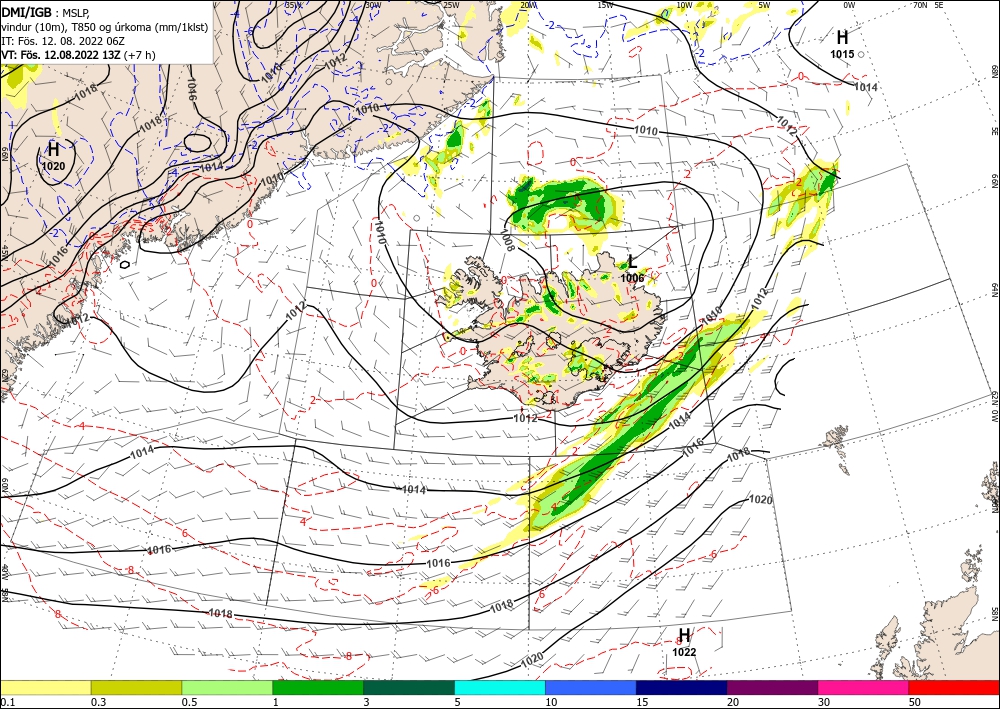The height and width of the screenshot is (709, 1000).
Task: Click the red 50 mm legend swatch
Action: click(954, 687)
